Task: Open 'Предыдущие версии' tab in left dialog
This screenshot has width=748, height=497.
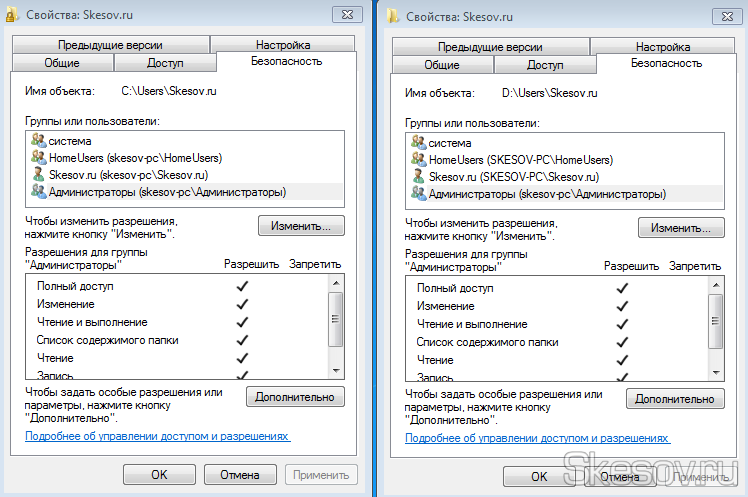Action: (110, 45)
